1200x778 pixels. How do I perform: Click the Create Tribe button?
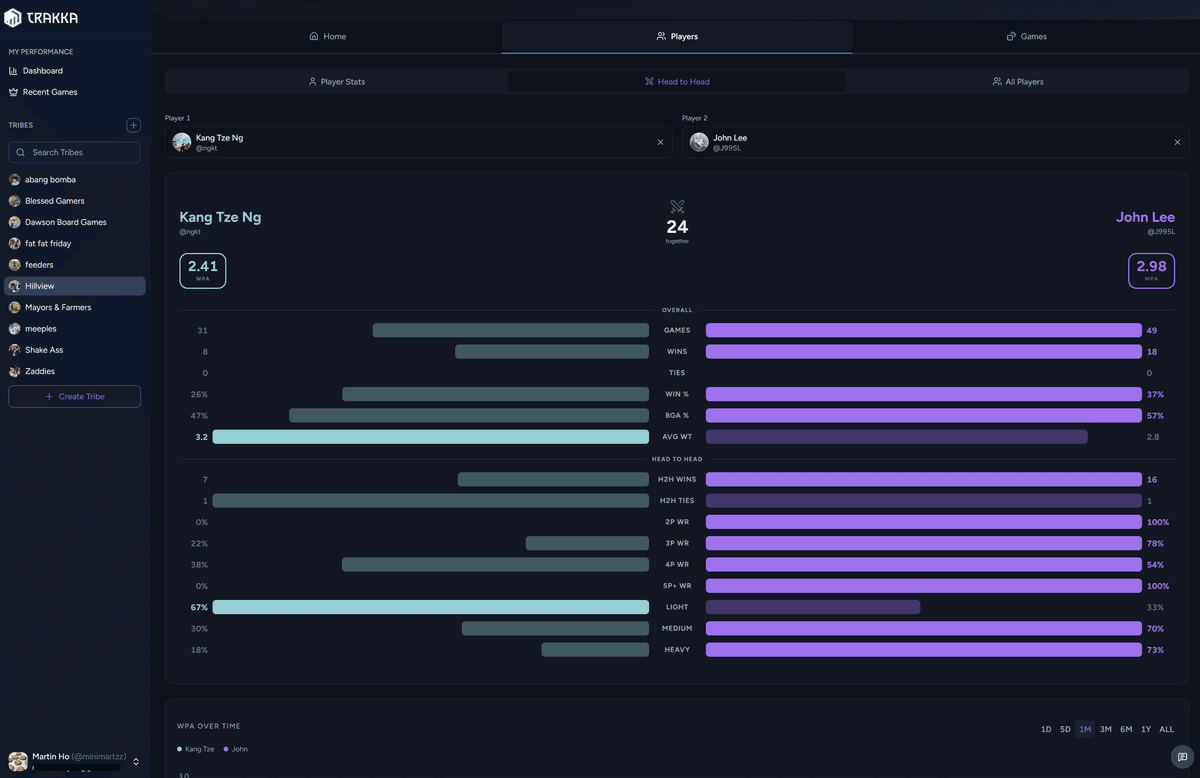point(74,397)
